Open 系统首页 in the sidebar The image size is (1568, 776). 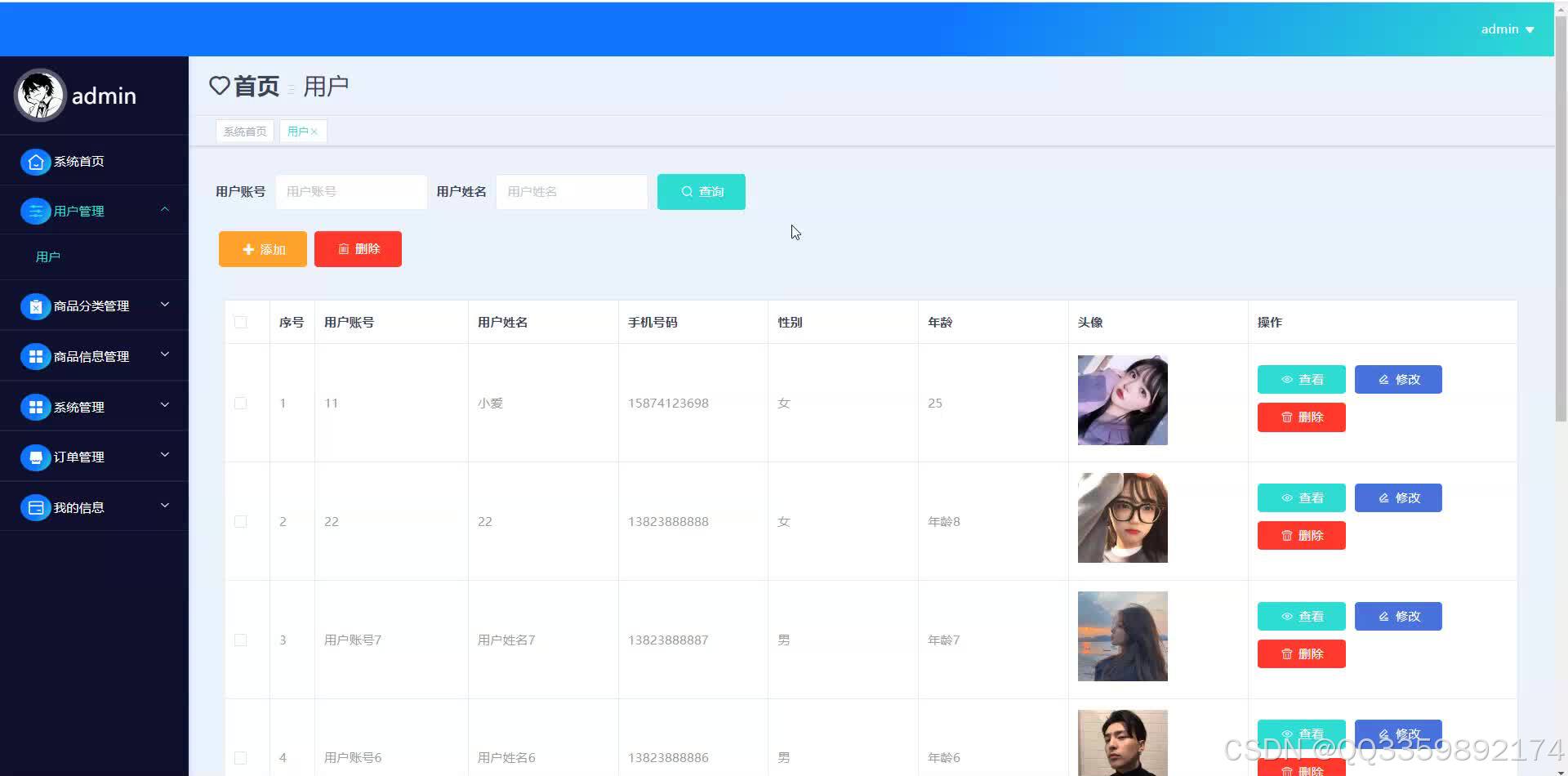coord(78,162)
